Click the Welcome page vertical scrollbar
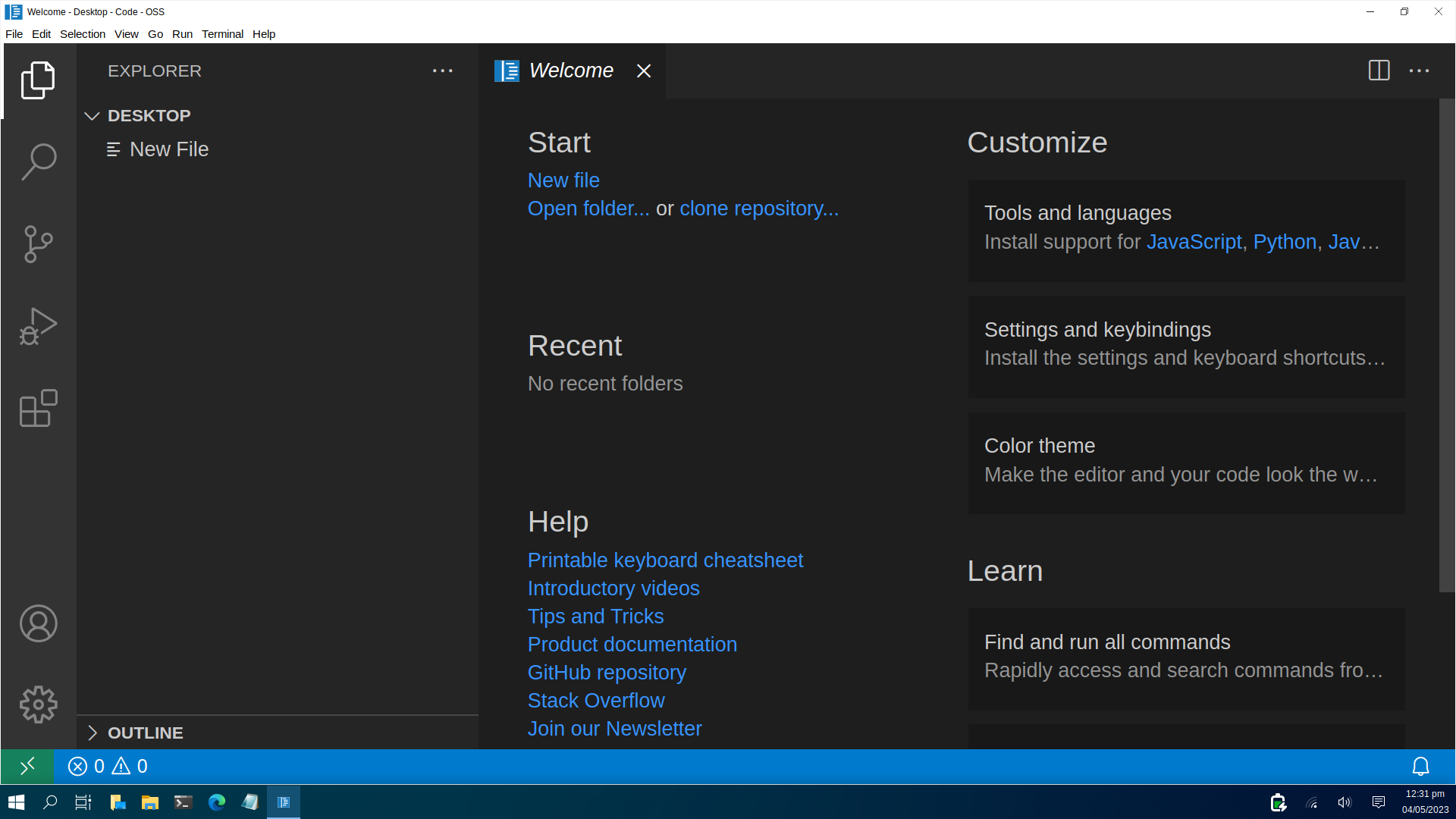 [x=1447, y=345]
